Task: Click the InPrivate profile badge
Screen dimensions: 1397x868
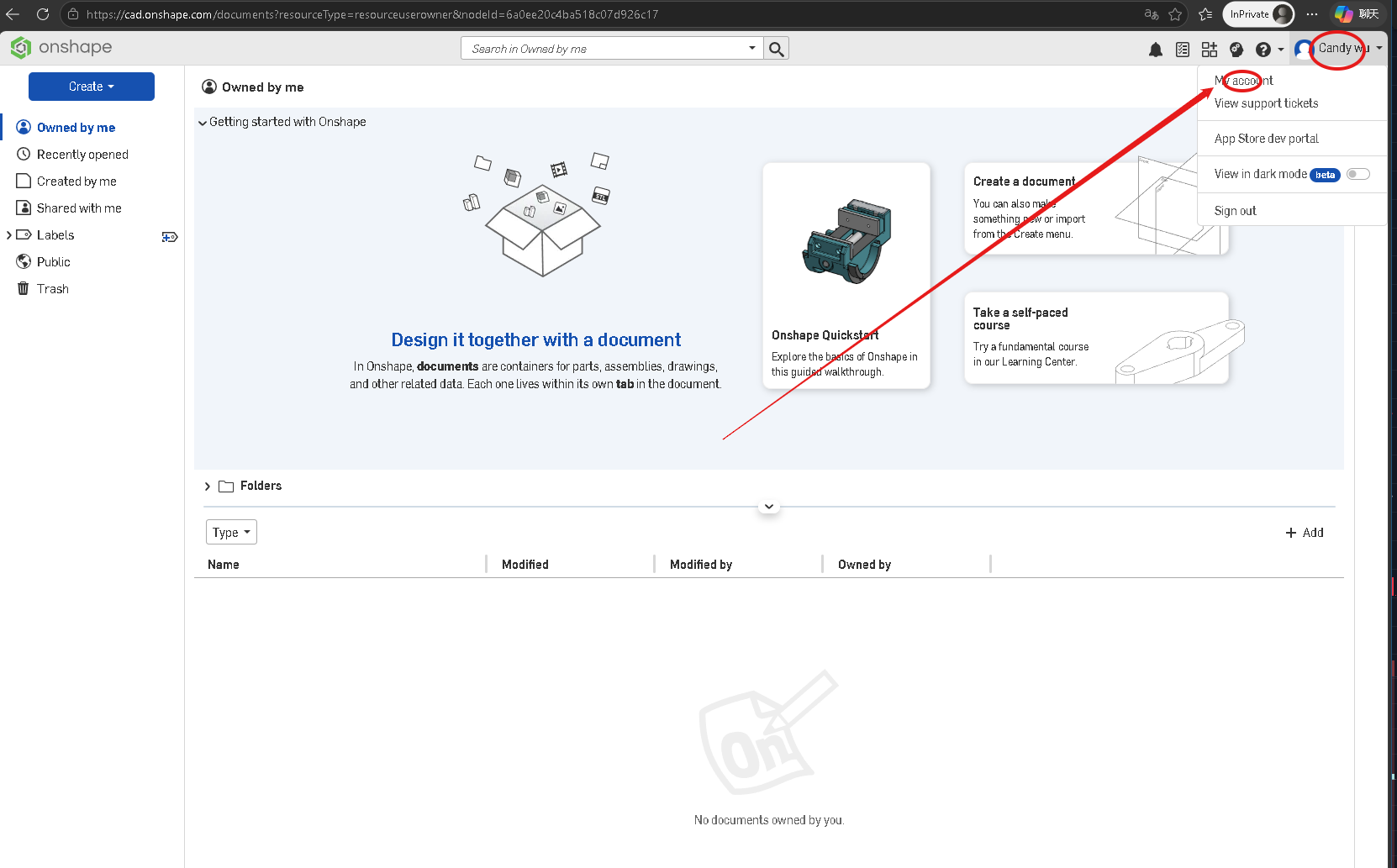Action: (1258, 14)
